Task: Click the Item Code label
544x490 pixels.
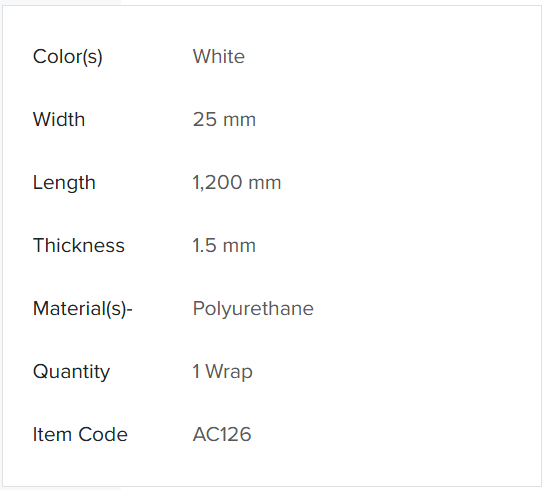Action: click(80, 434)
